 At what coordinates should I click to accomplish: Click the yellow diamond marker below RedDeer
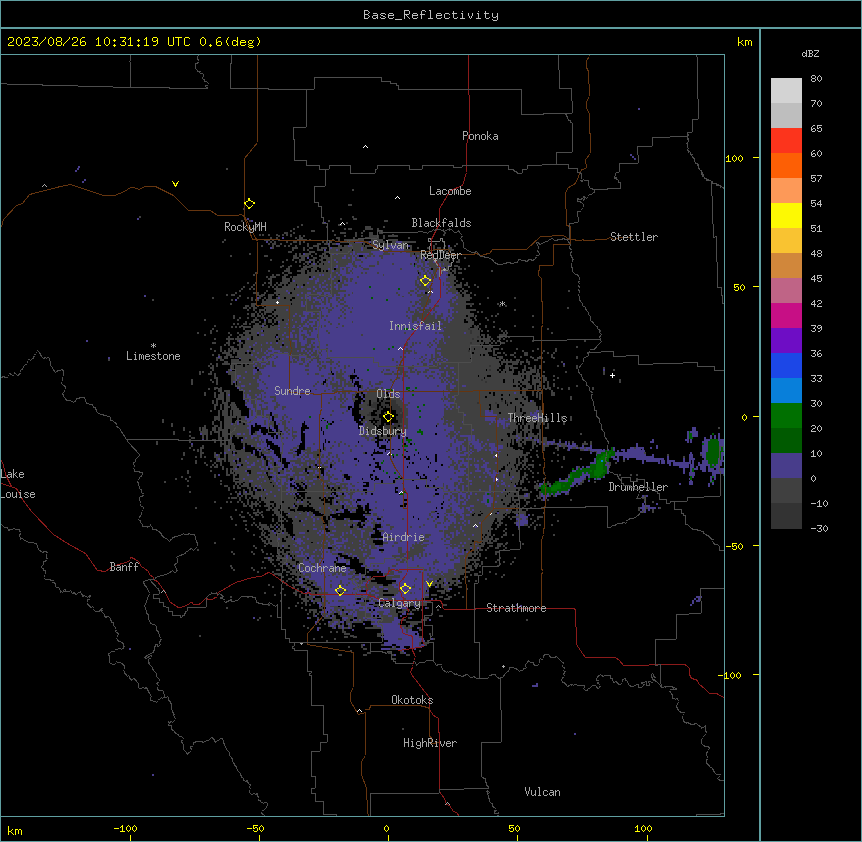(425, 281)
